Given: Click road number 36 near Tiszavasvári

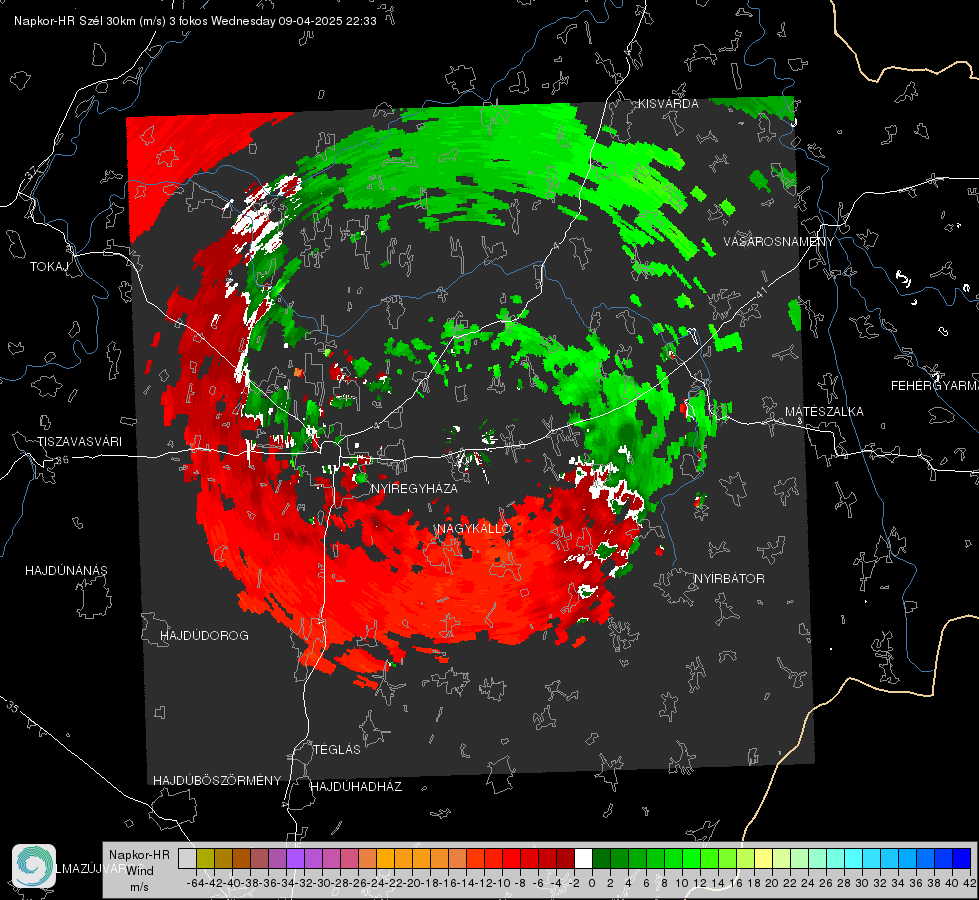Looking at the screenshot, I should point(62,460).
